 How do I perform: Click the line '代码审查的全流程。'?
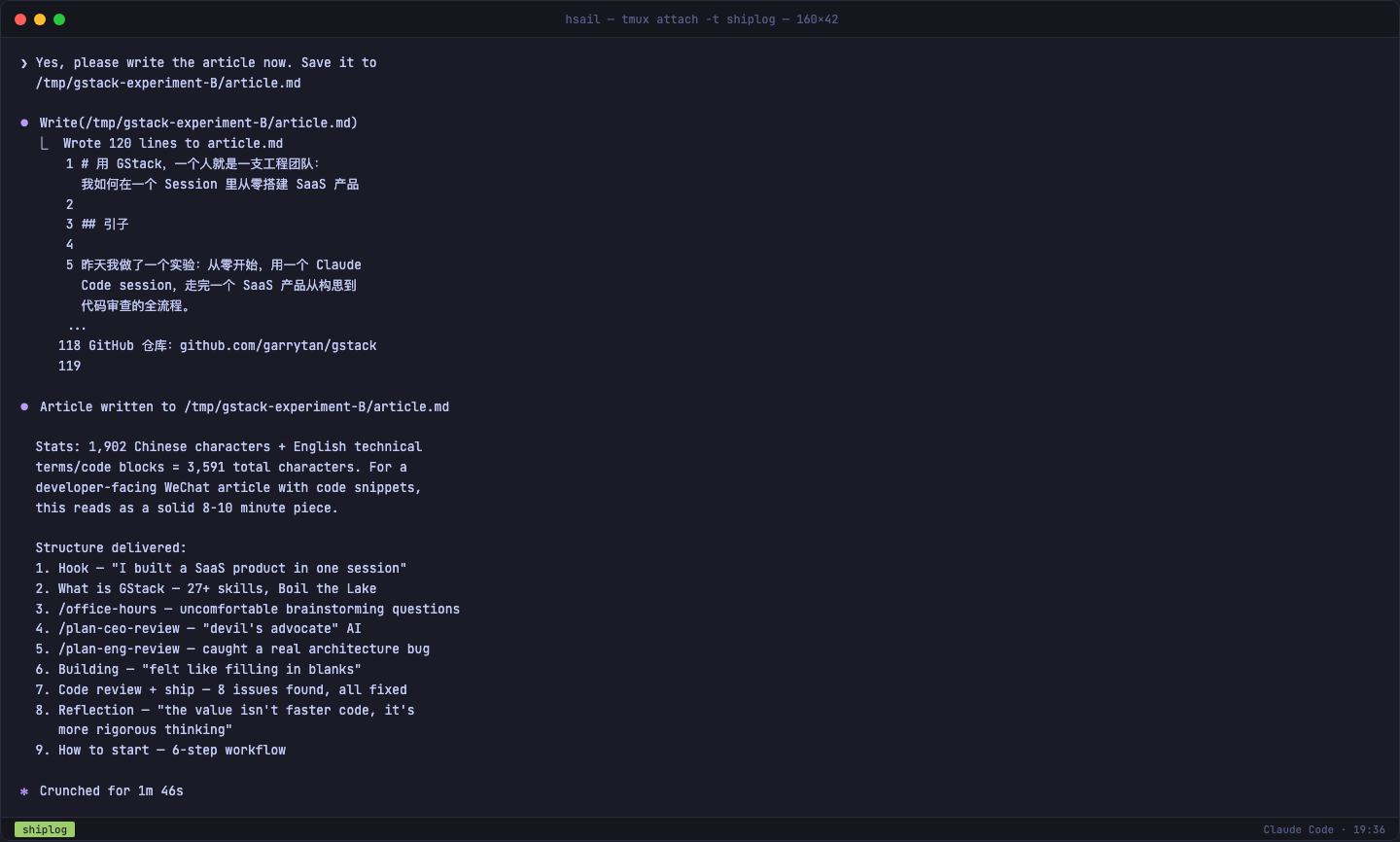136,306
